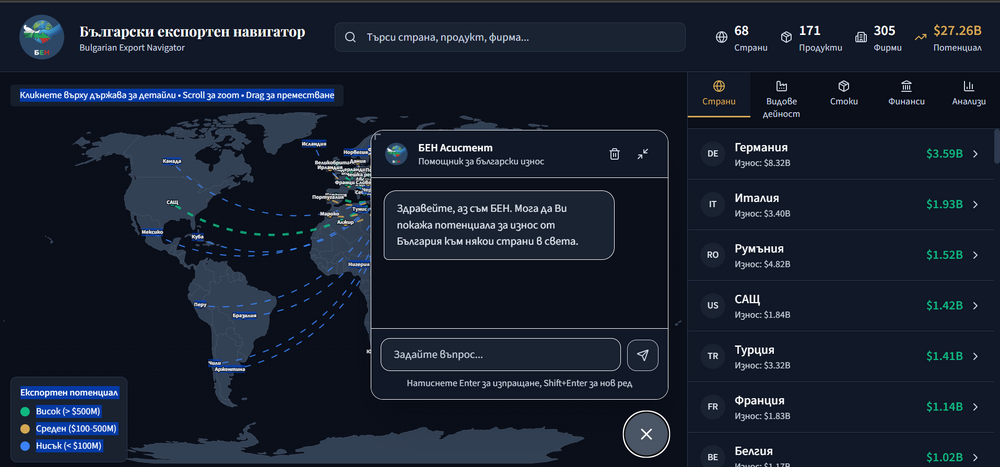Open the Анализи tab

coord(969,94)
